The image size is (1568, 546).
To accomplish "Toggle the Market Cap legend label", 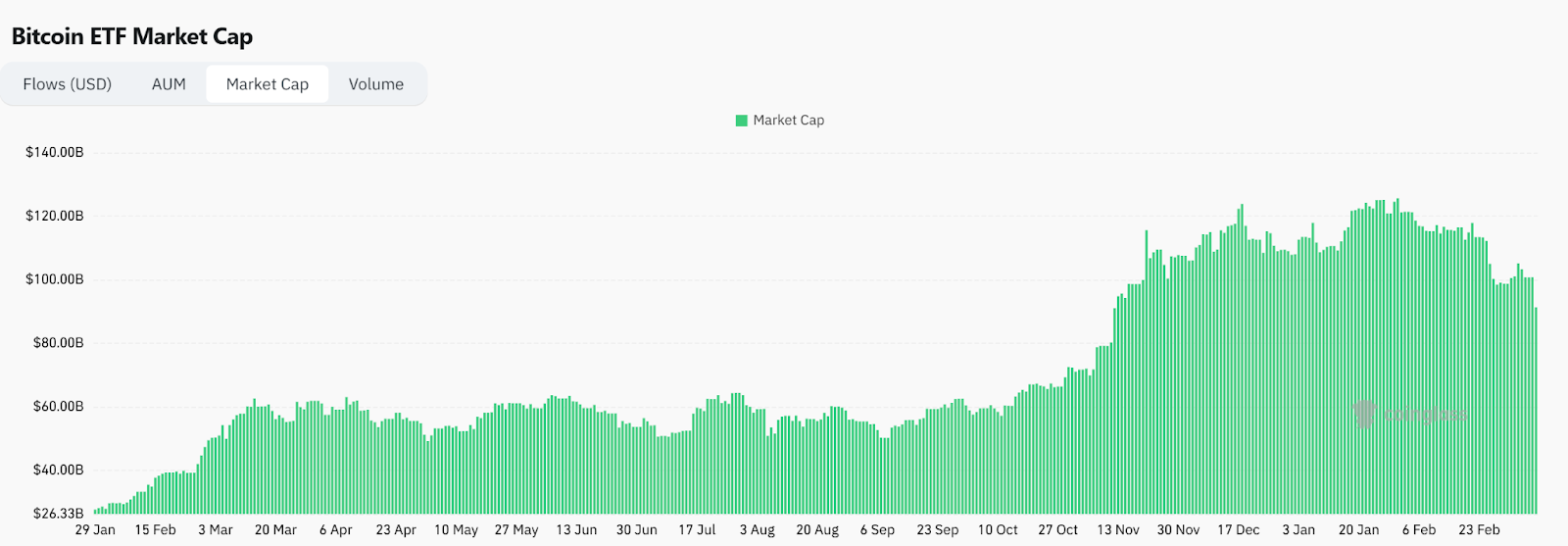I will [789, 121].
